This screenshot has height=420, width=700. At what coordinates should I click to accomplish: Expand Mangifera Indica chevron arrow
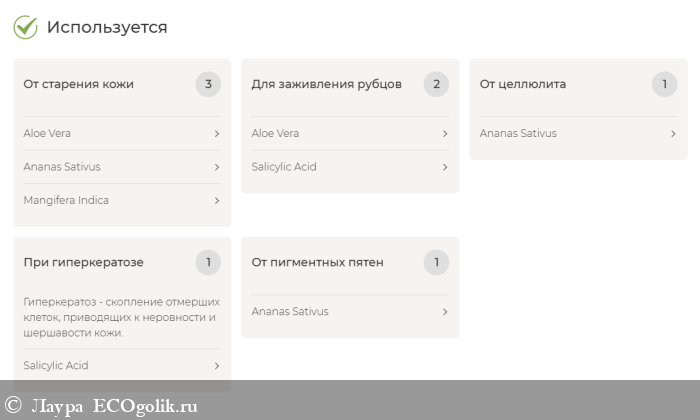tap(216, 200)
